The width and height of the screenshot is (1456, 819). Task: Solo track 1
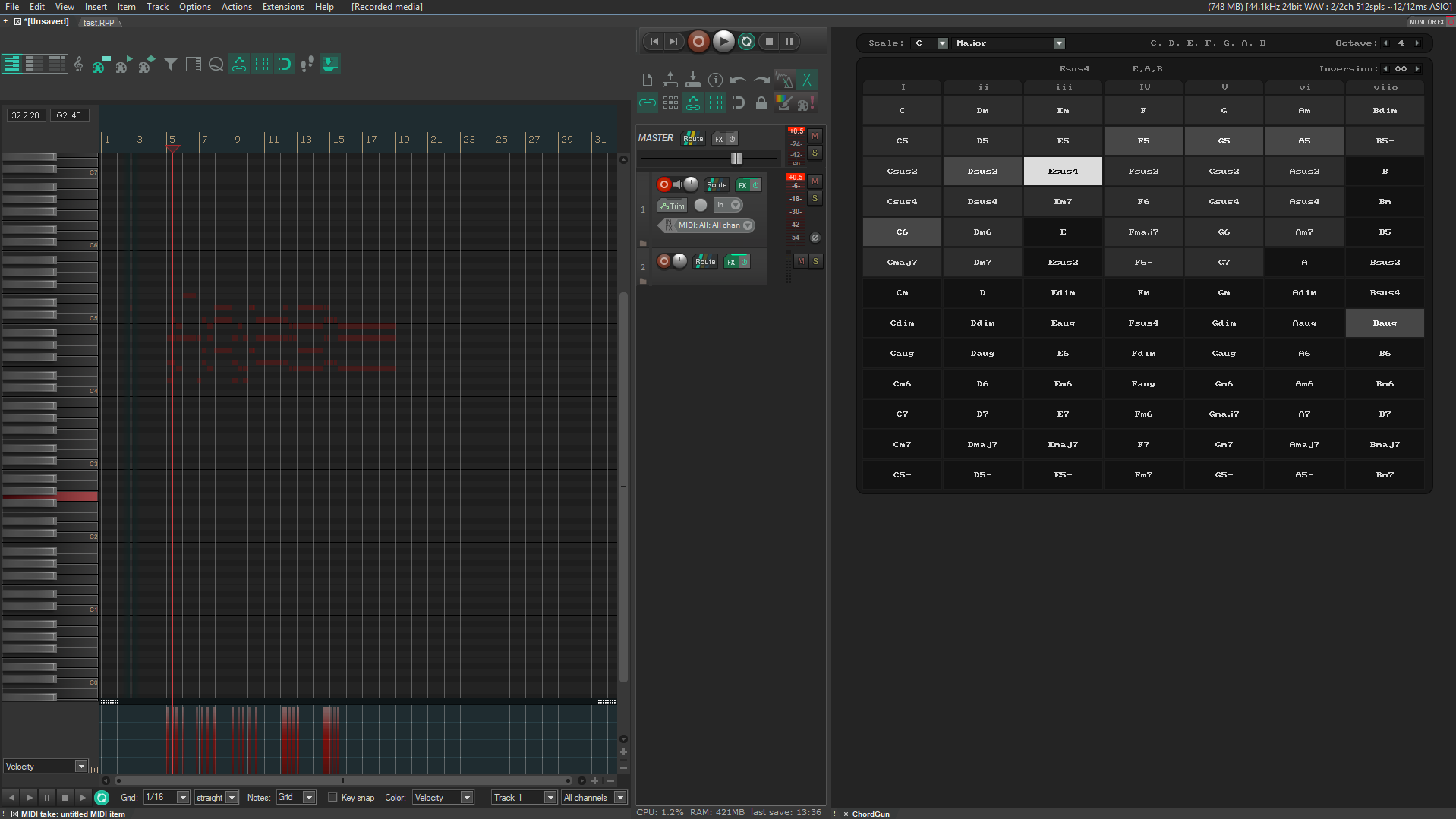pos(815,198)
